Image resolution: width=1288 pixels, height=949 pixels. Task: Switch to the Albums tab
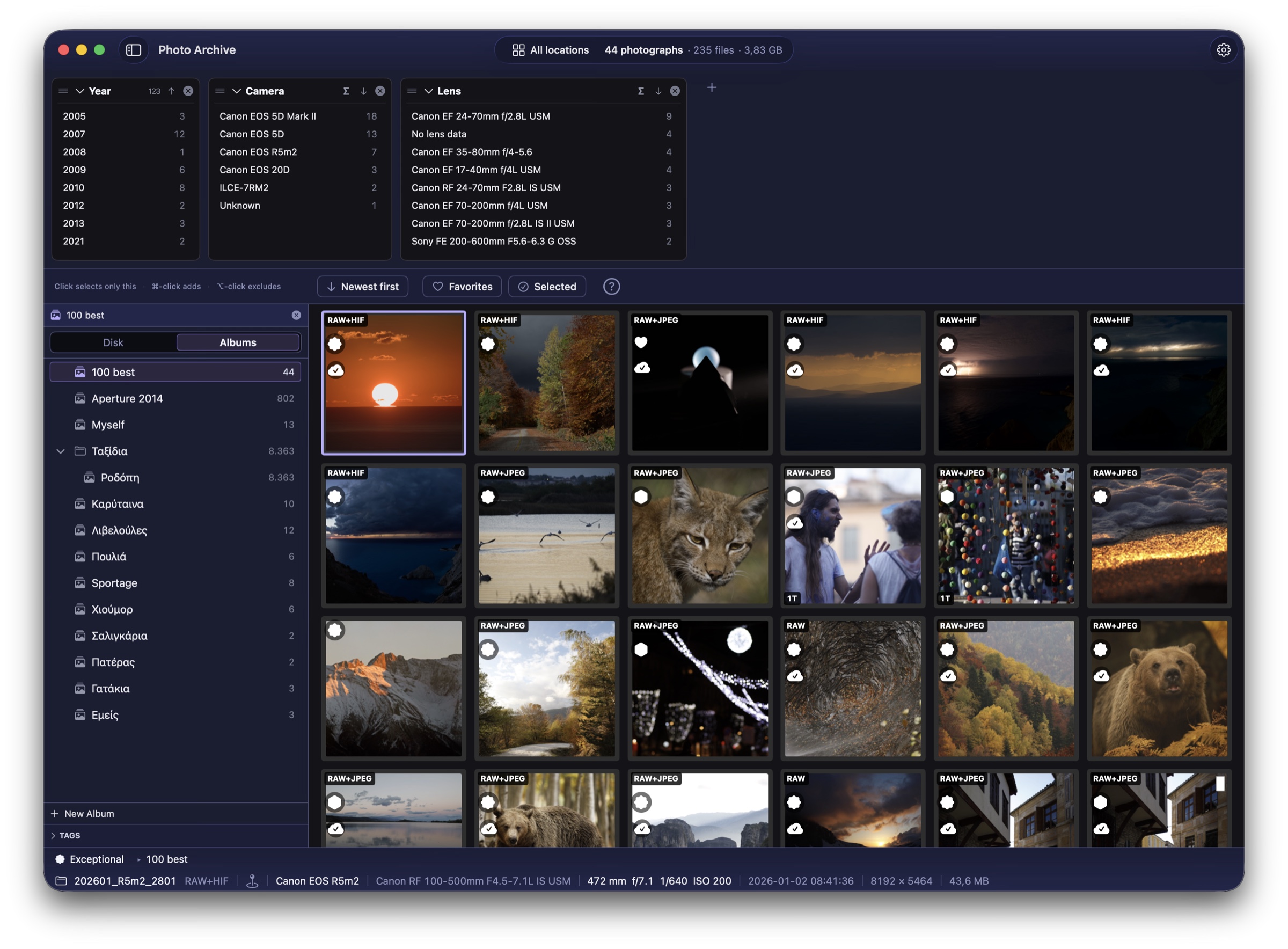[238, 342]
